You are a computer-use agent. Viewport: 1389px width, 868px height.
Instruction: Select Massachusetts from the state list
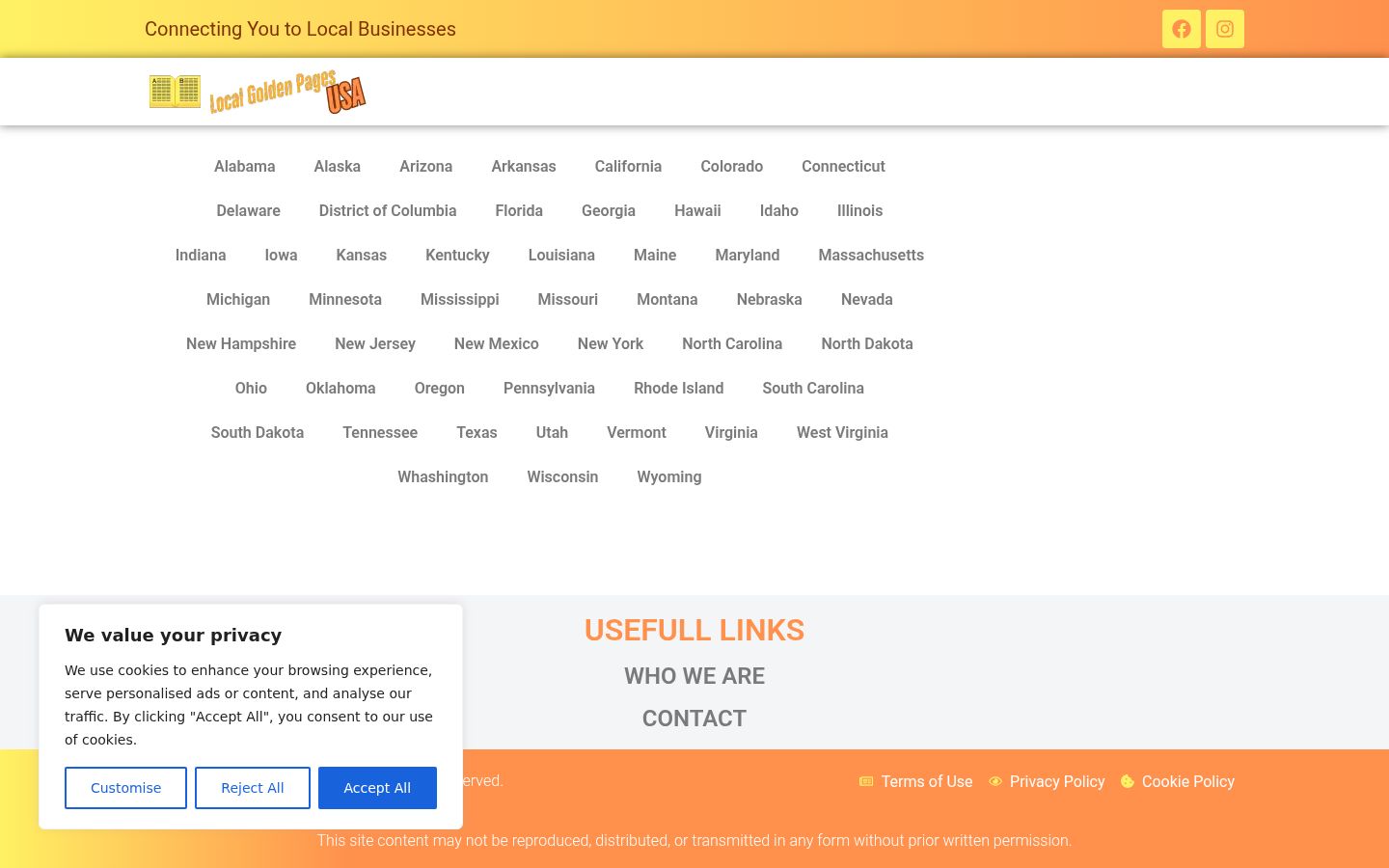(x=871, y=255)
